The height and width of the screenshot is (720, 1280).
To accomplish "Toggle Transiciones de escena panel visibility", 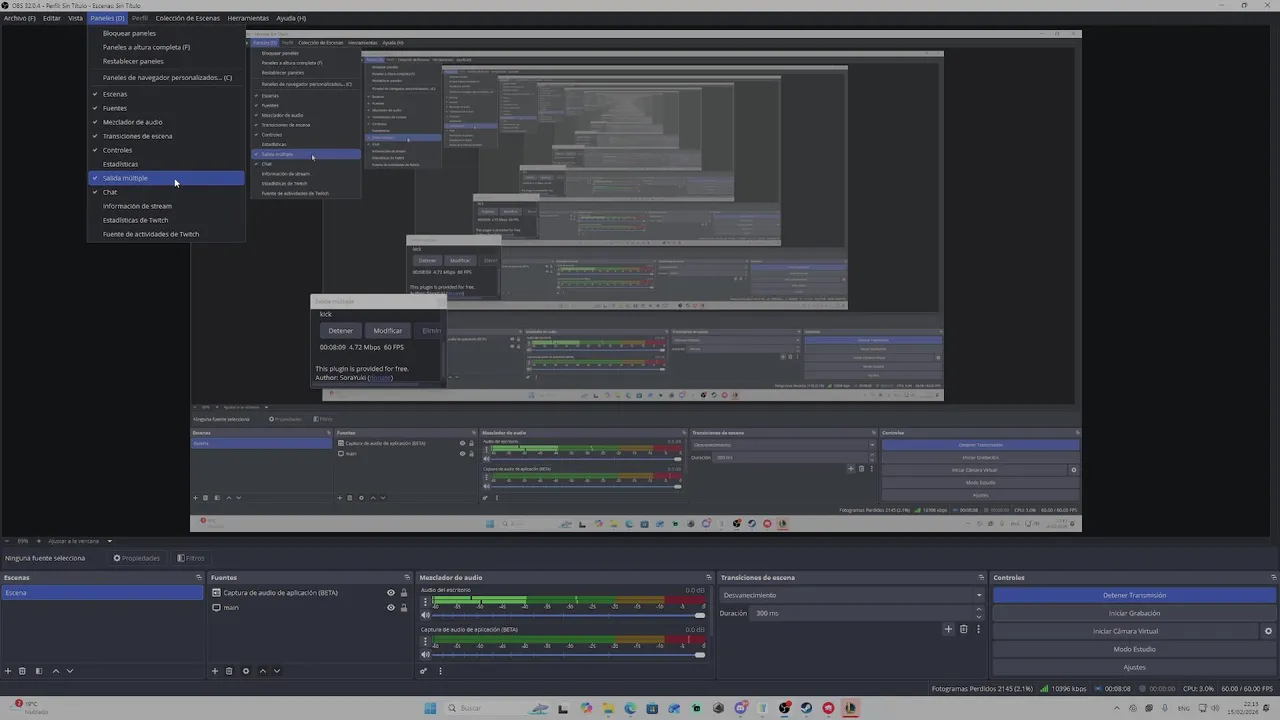I will point(166,136).
